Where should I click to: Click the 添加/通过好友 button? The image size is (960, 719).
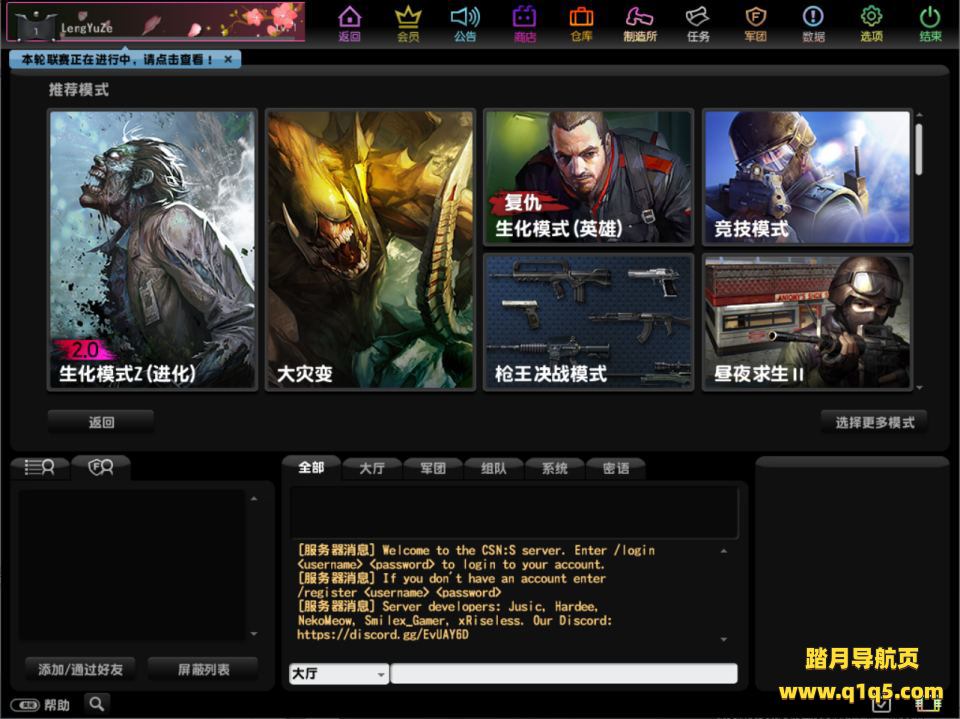(x=80, y=669)
